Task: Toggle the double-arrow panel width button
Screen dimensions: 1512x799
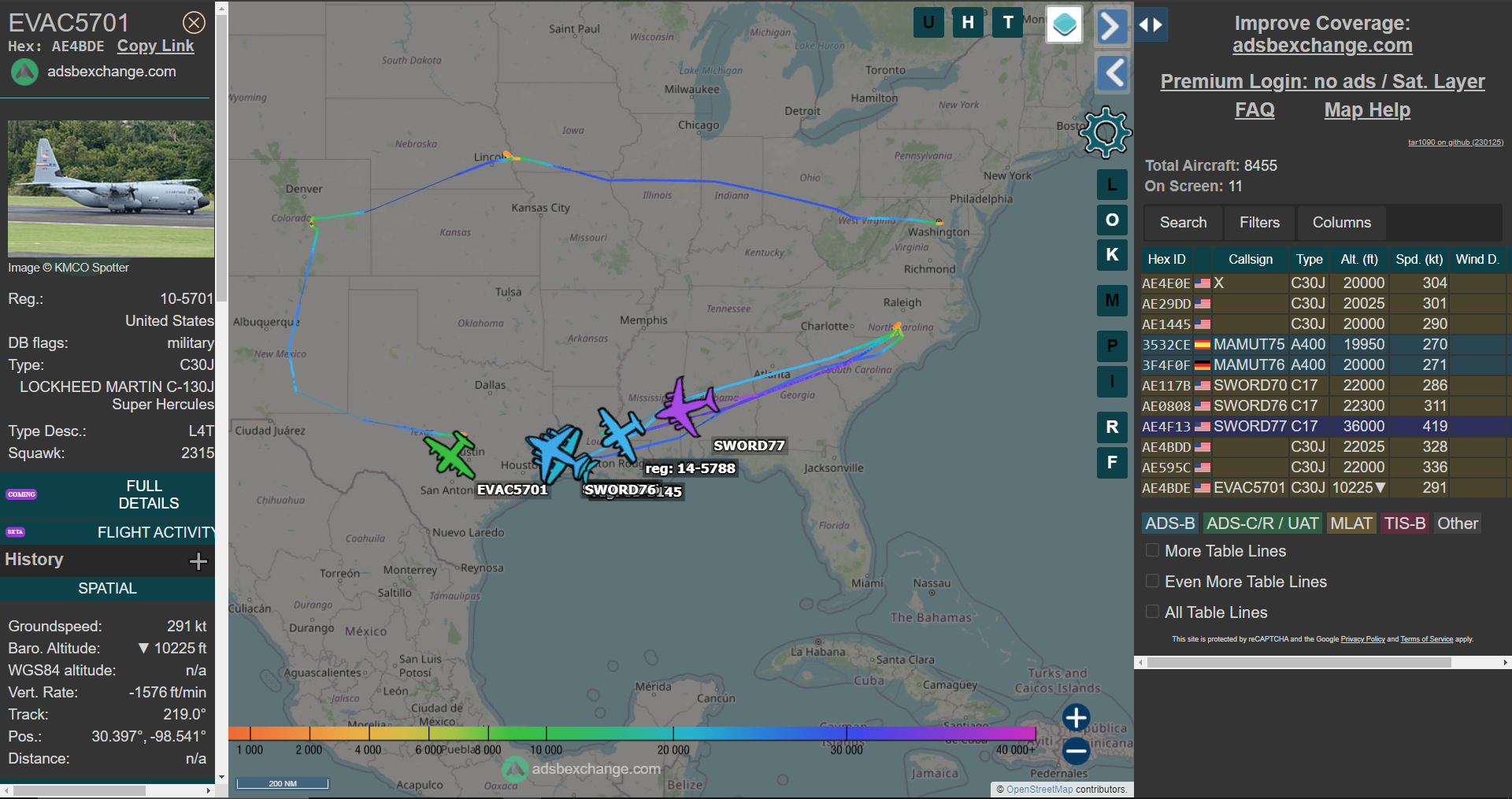Action: pos(1151,25)
